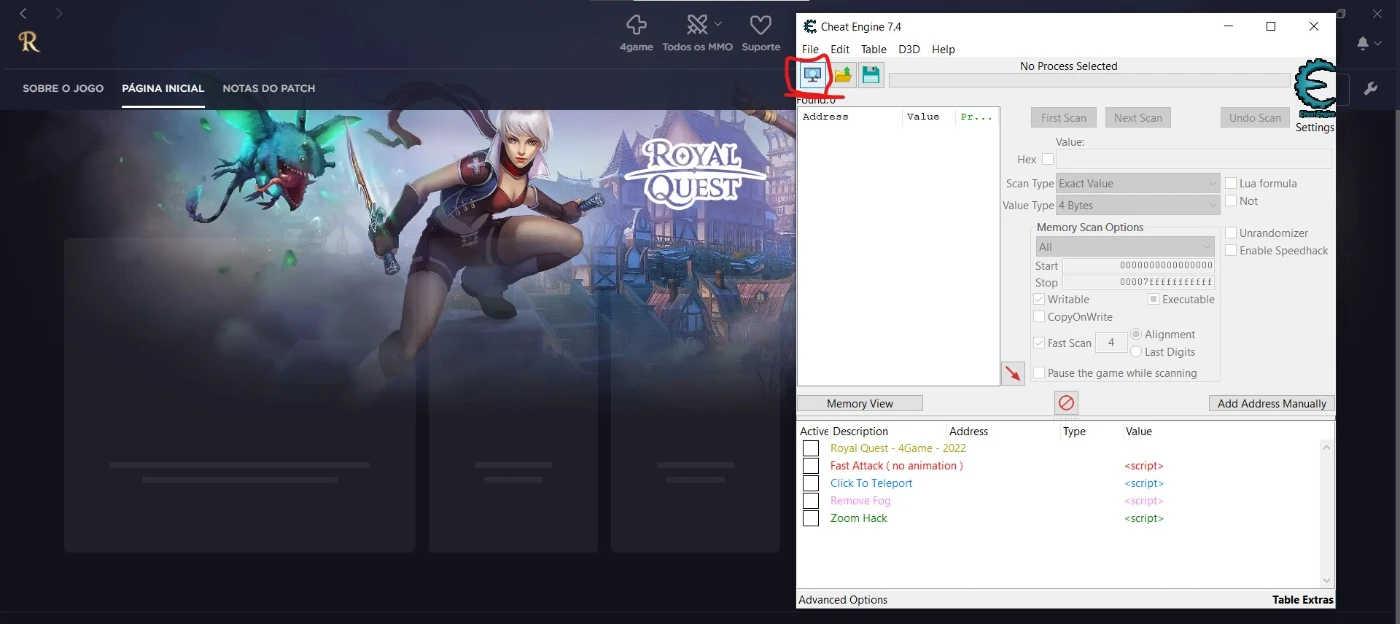Toggle the Executable checkbox
Screen dimensions: 1400x624
(x=1153, y=299)
